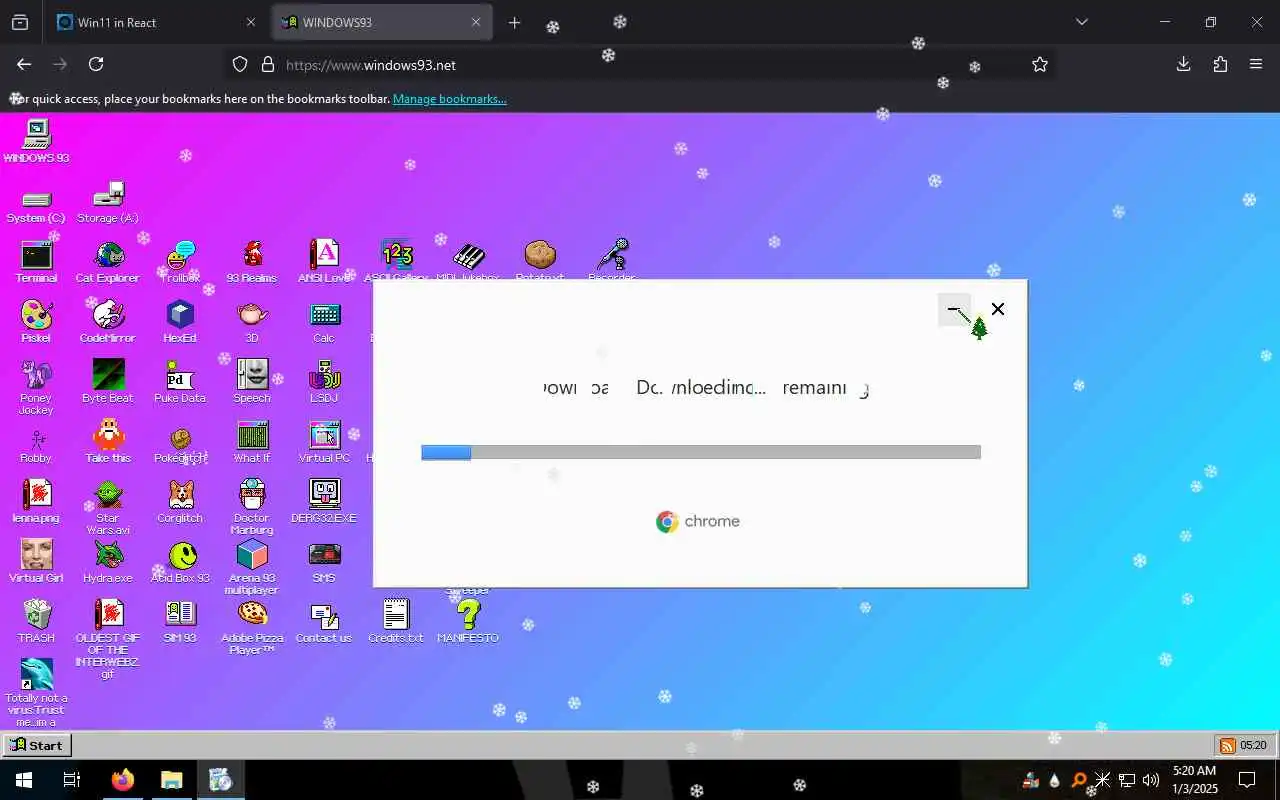Viewport: 1280px width, 800px height.
Task: Open the Trollbox chat icon
Action: pyautogui.click(x=180, y=263)
